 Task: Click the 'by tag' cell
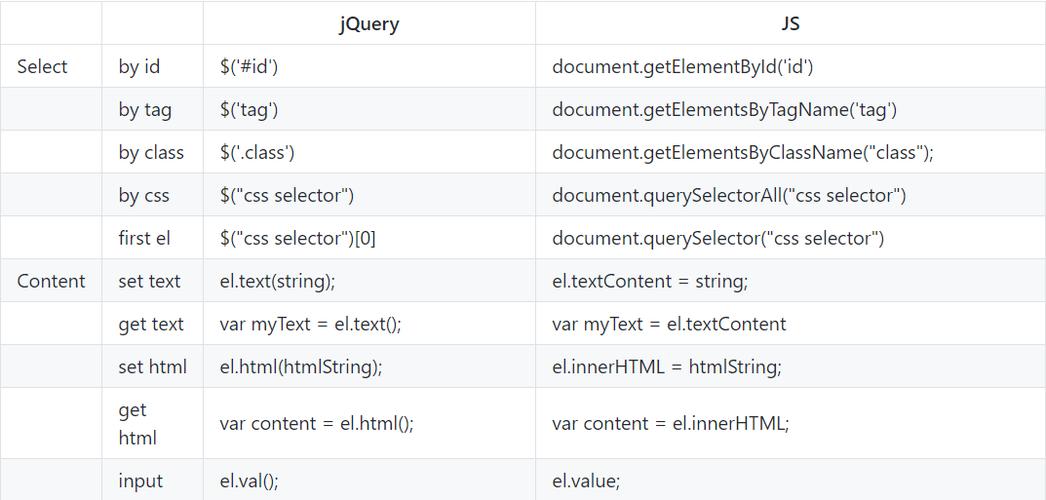pyautogui.click(x=153, y=109)
